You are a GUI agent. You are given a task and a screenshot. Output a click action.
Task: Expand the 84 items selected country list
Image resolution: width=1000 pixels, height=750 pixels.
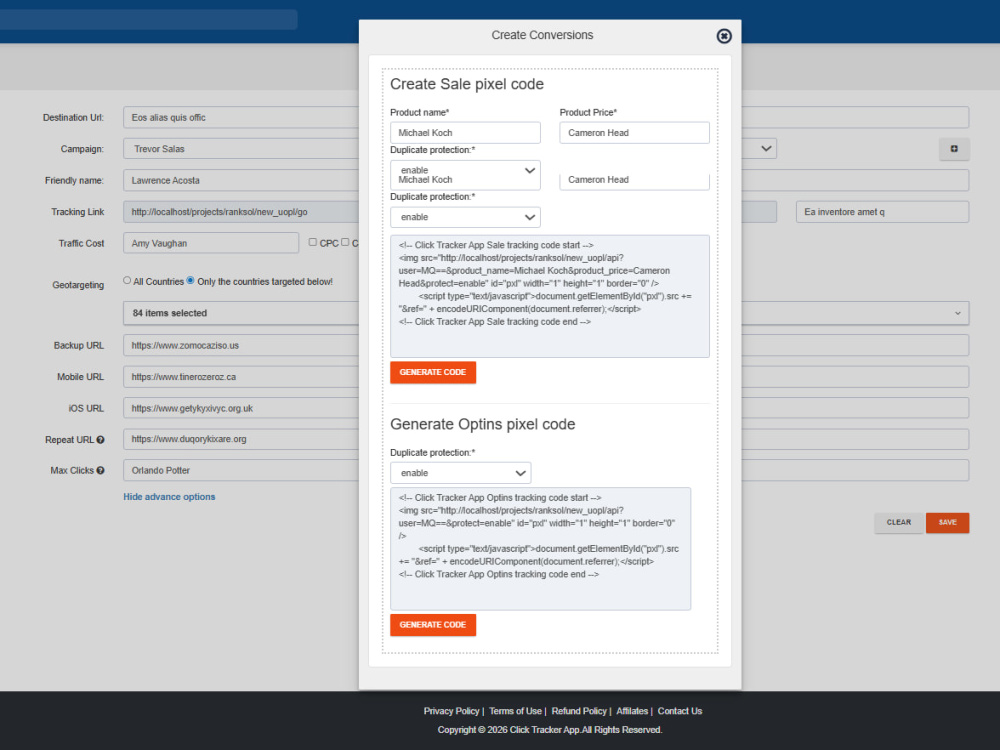click(x=546, y=313)
